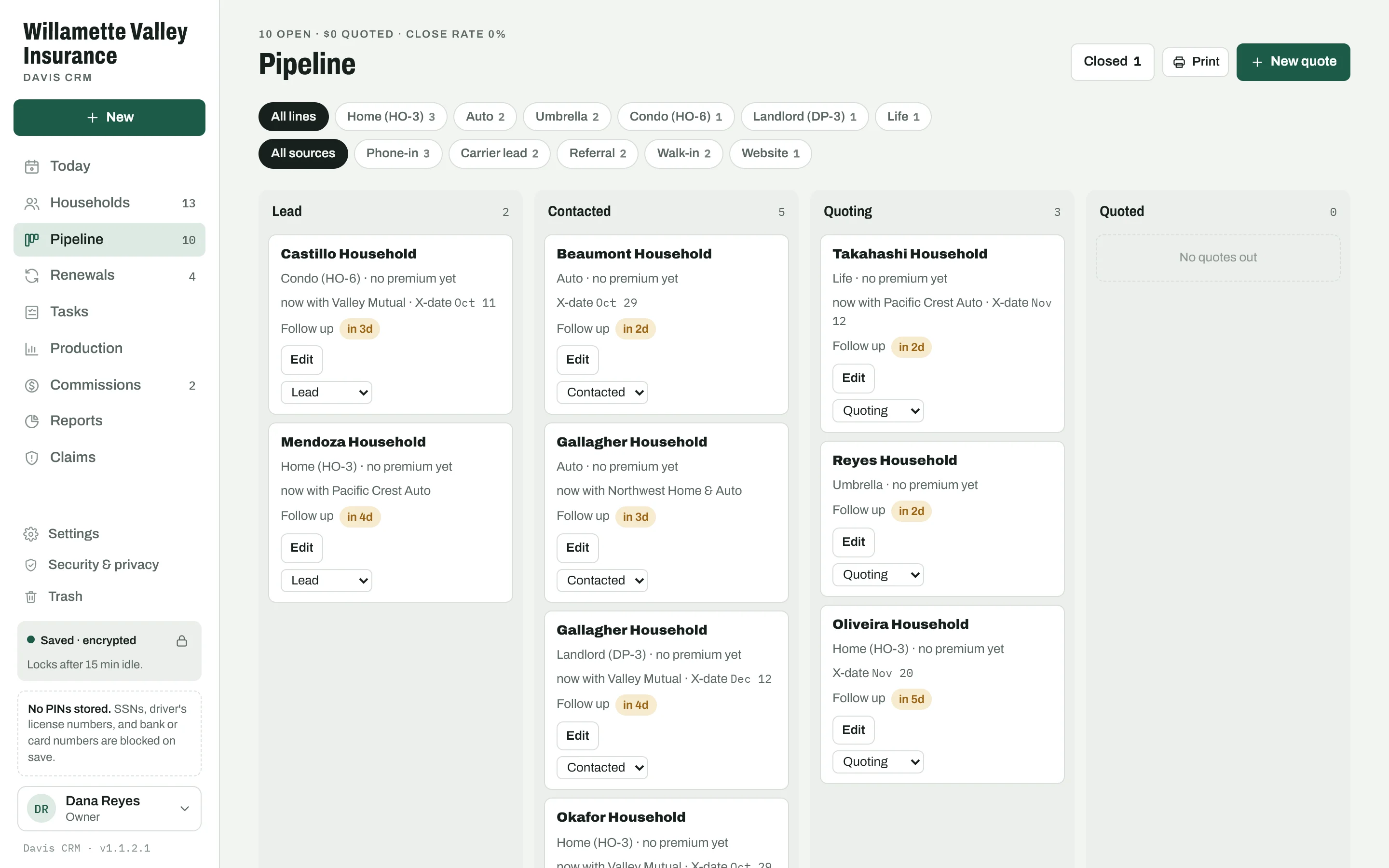Viewport: 1389px width, 868px height.
Task: Open stage dropdown on Castillo Household card
Action: [x=326, y=392]
